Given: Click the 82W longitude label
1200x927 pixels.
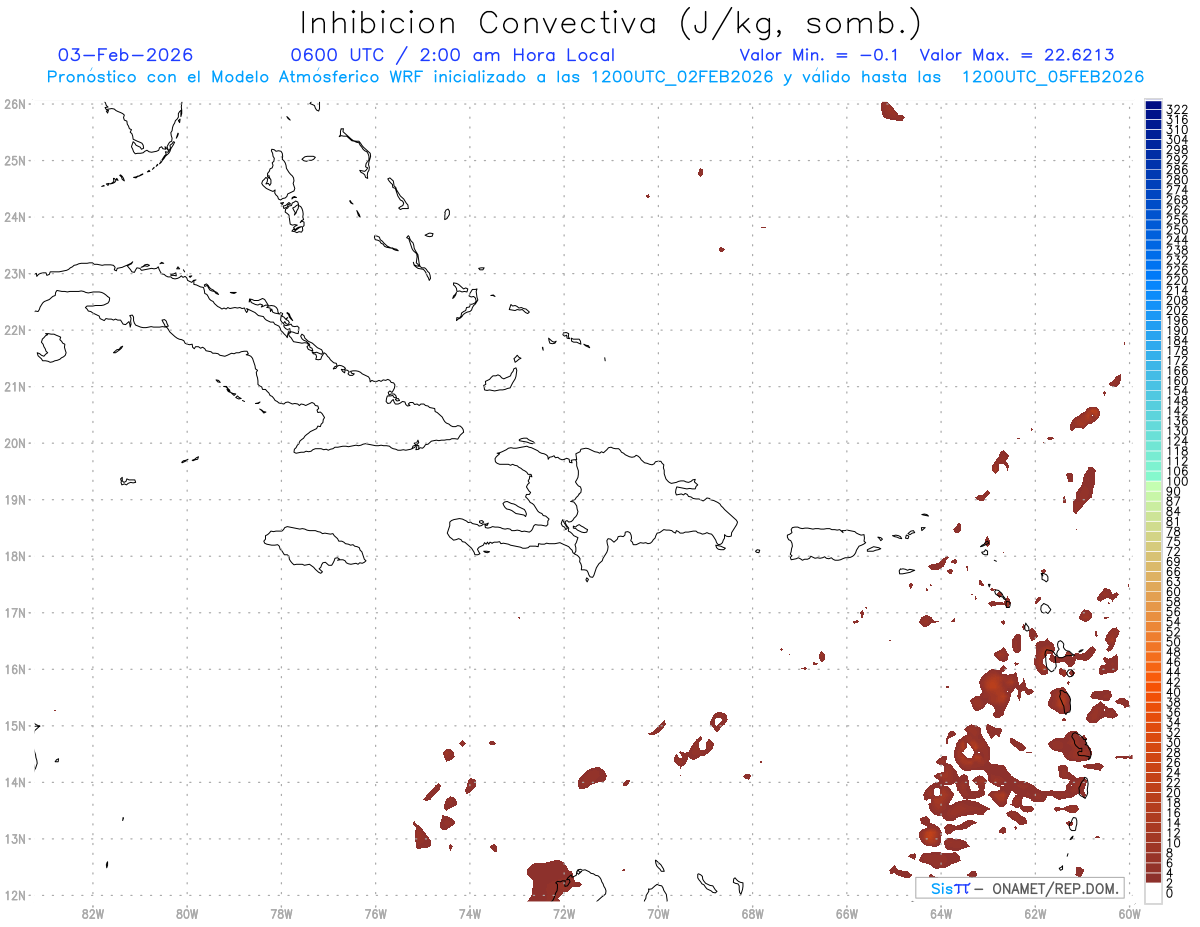Looking at the screenshot, I should pos(93,912).
